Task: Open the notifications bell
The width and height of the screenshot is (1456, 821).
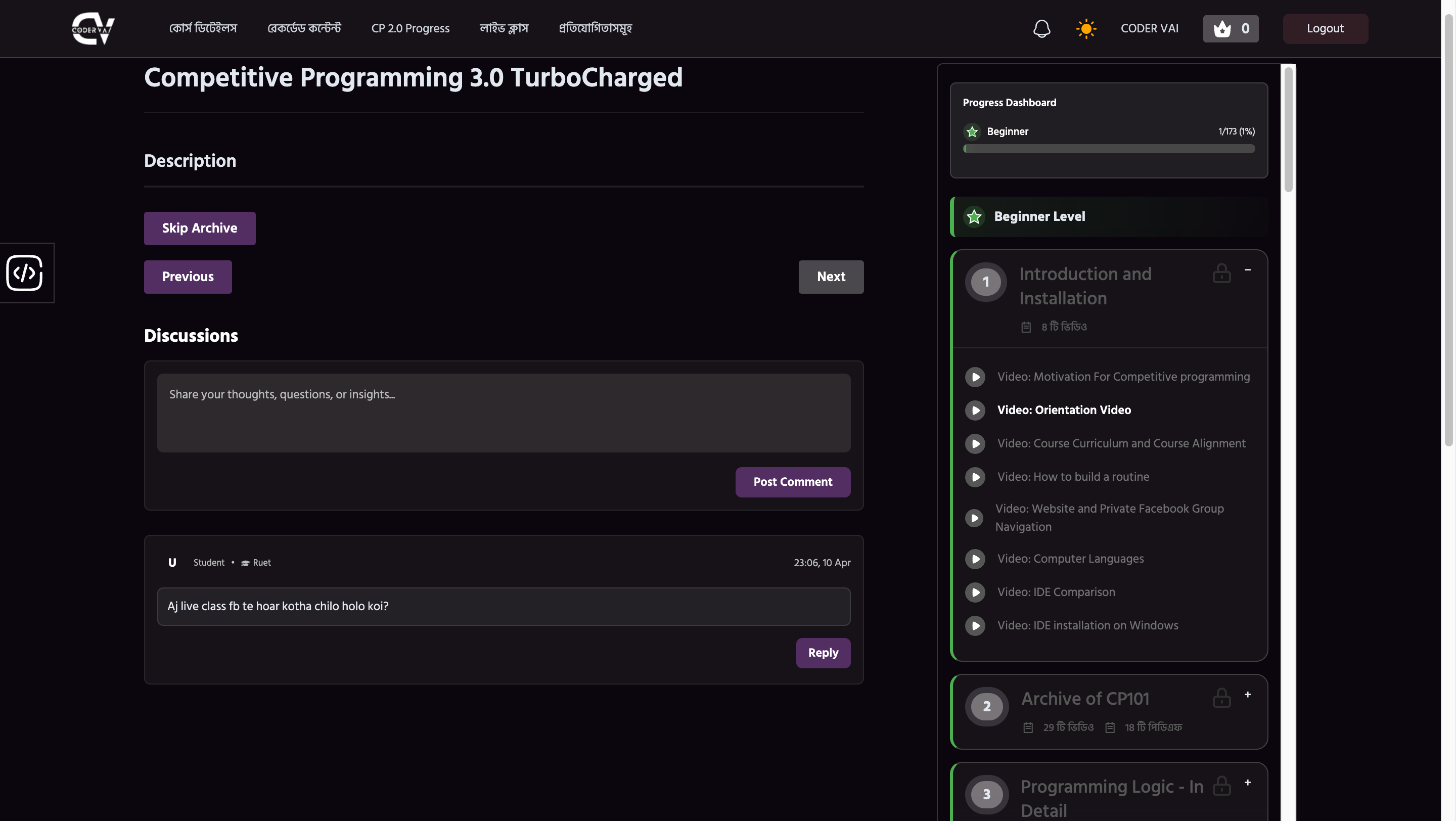Action: (1041, 29)
